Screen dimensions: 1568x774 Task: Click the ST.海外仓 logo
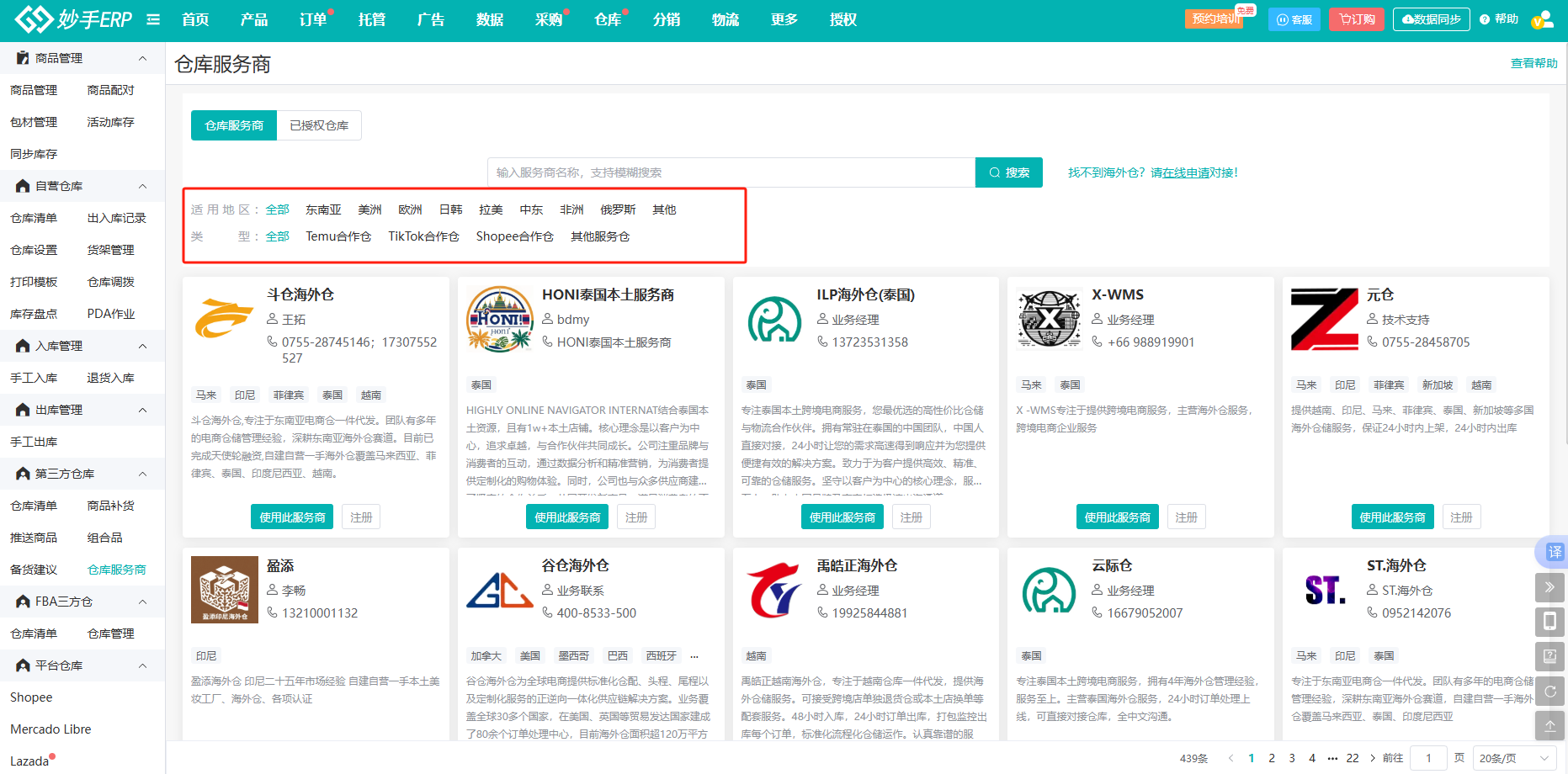(1325, 590)
